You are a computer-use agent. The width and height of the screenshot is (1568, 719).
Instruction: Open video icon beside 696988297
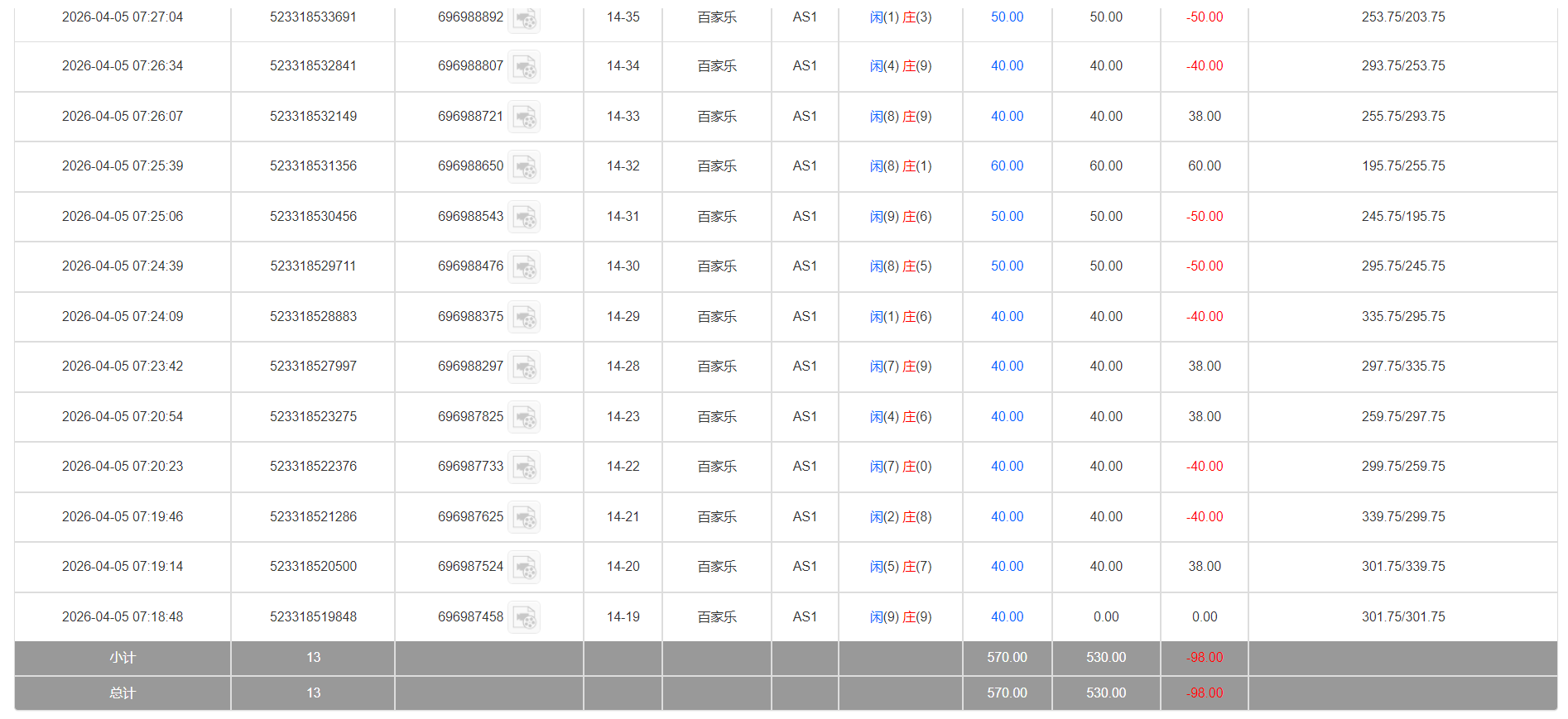click(524, 367)
